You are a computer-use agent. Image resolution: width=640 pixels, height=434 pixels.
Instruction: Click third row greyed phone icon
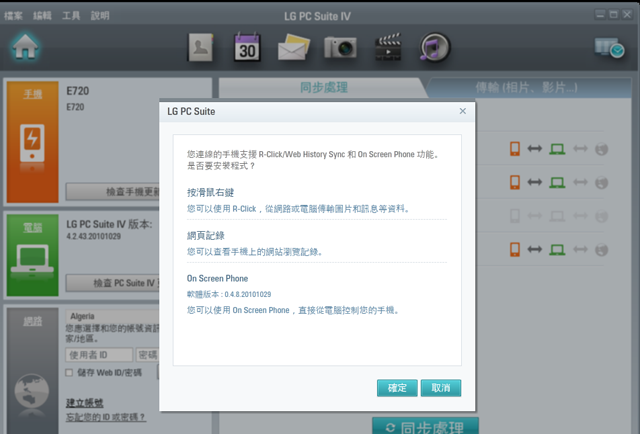point(515,216)
